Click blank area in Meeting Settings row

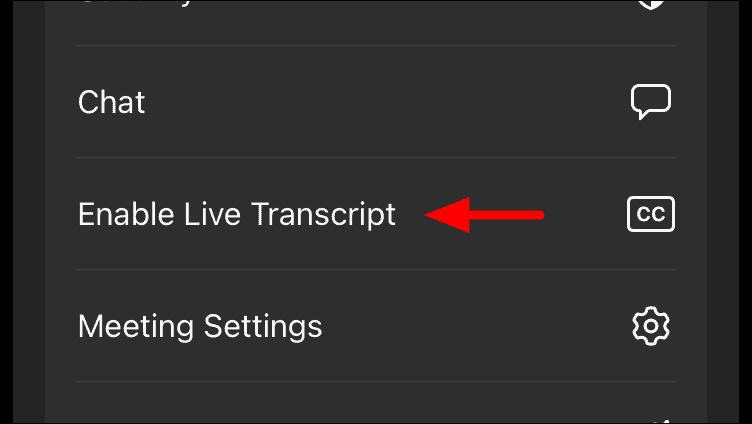[475, 326]
